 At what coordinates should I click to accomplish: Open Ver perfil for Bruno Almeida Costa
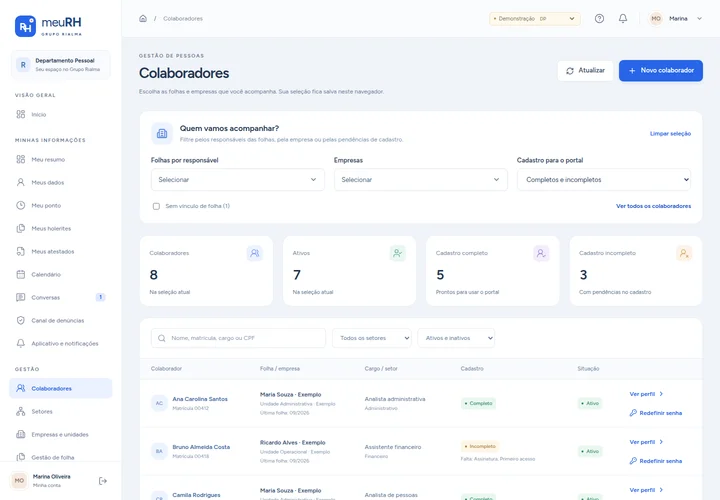click(x=646, y=442)
